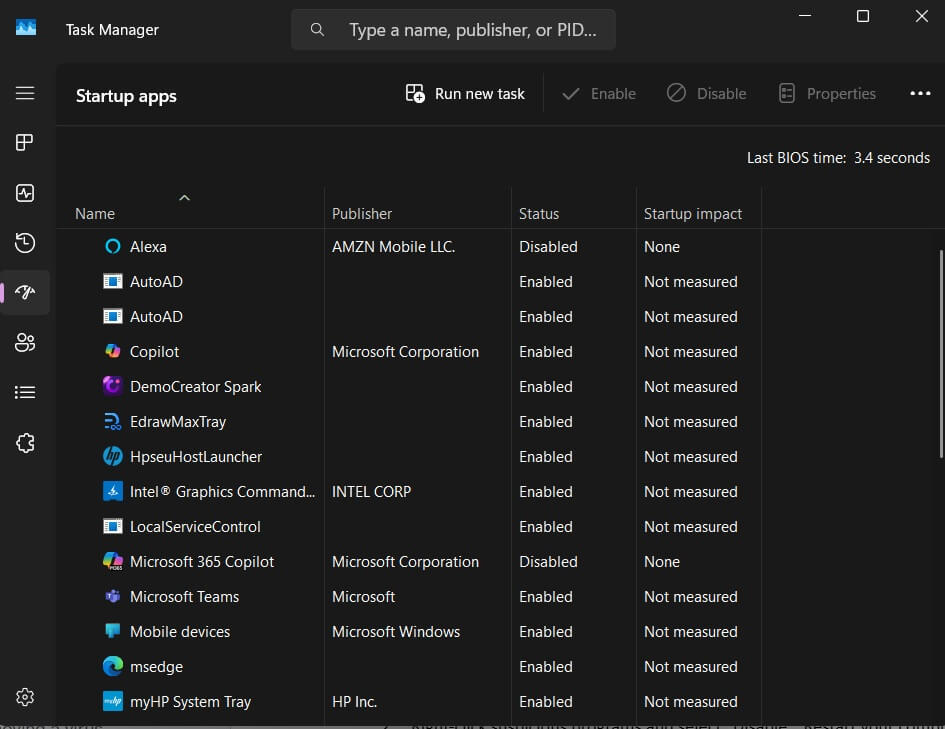Click the Disable button
945x729 pixels.
pos(706,94)
